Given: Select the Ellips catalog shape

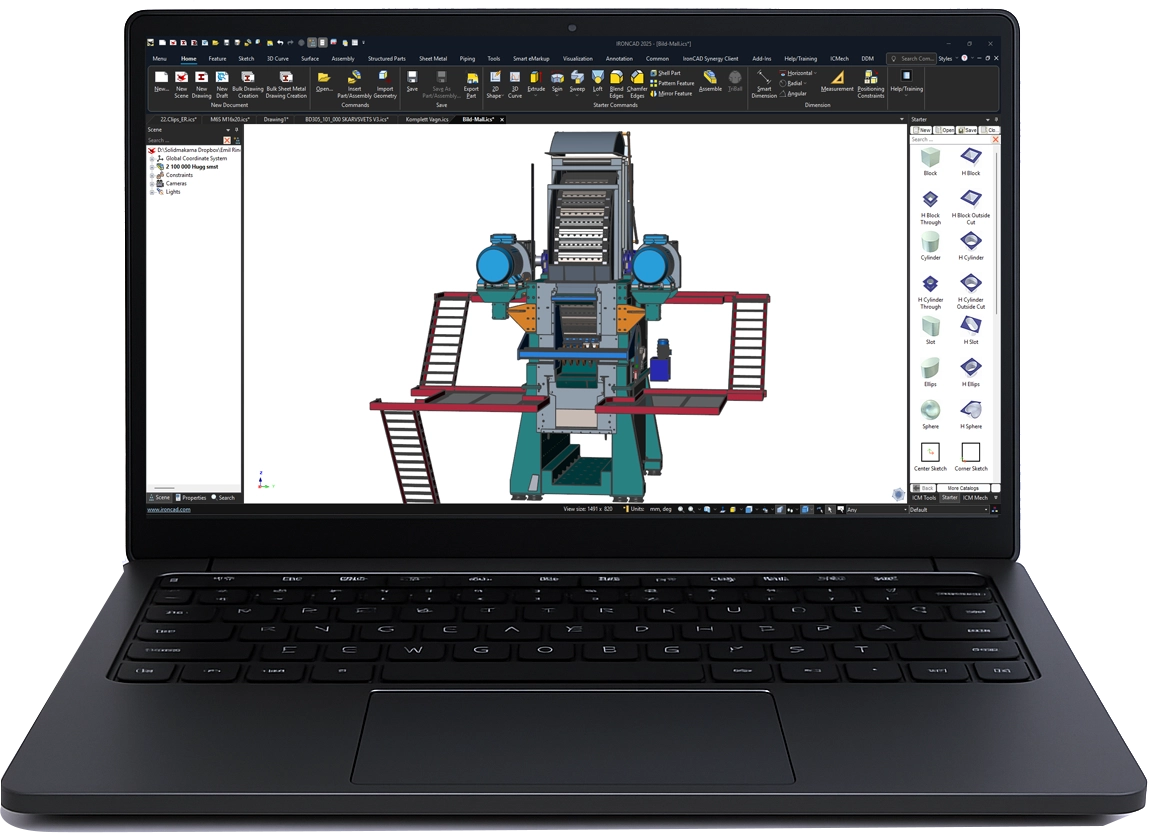Looking at the screenshot, I should coord(930,368).
